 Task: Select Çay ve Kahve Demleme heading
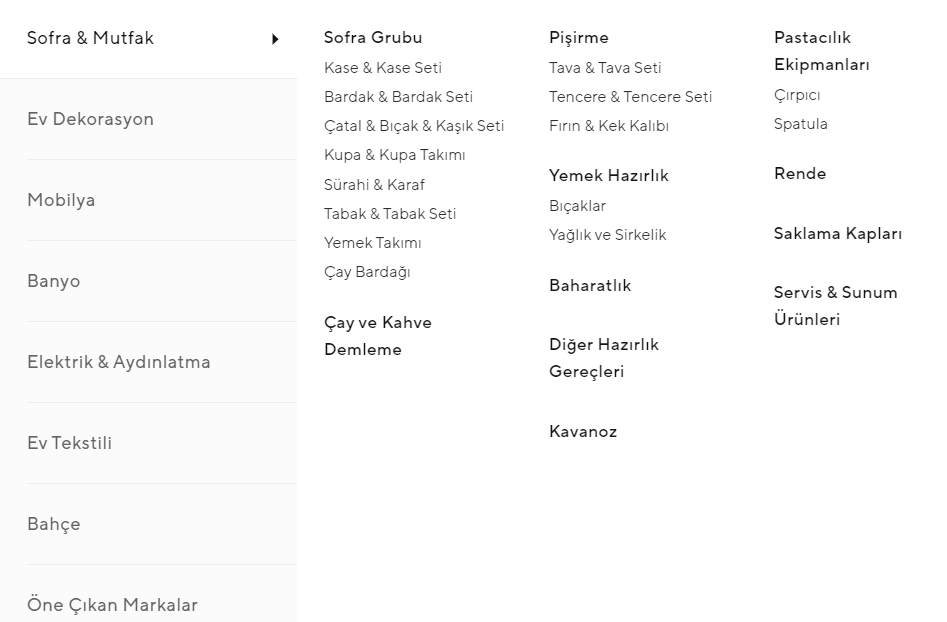(378, 336)
